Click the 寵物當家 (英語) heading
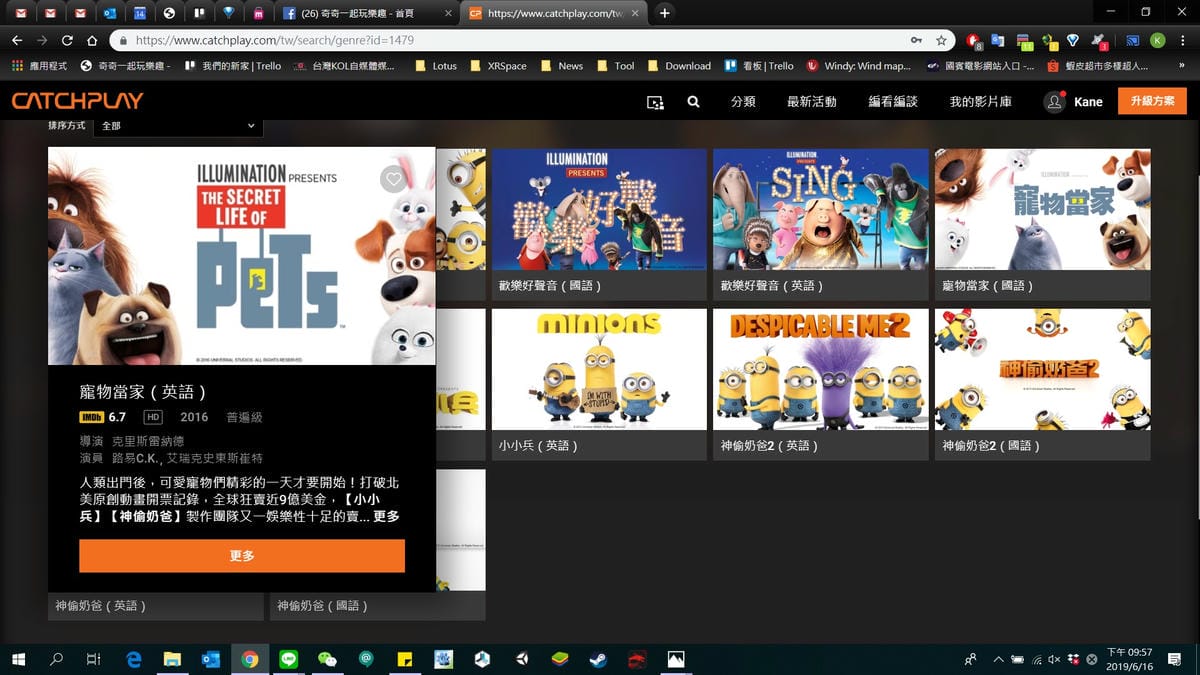 pos(143,392)
